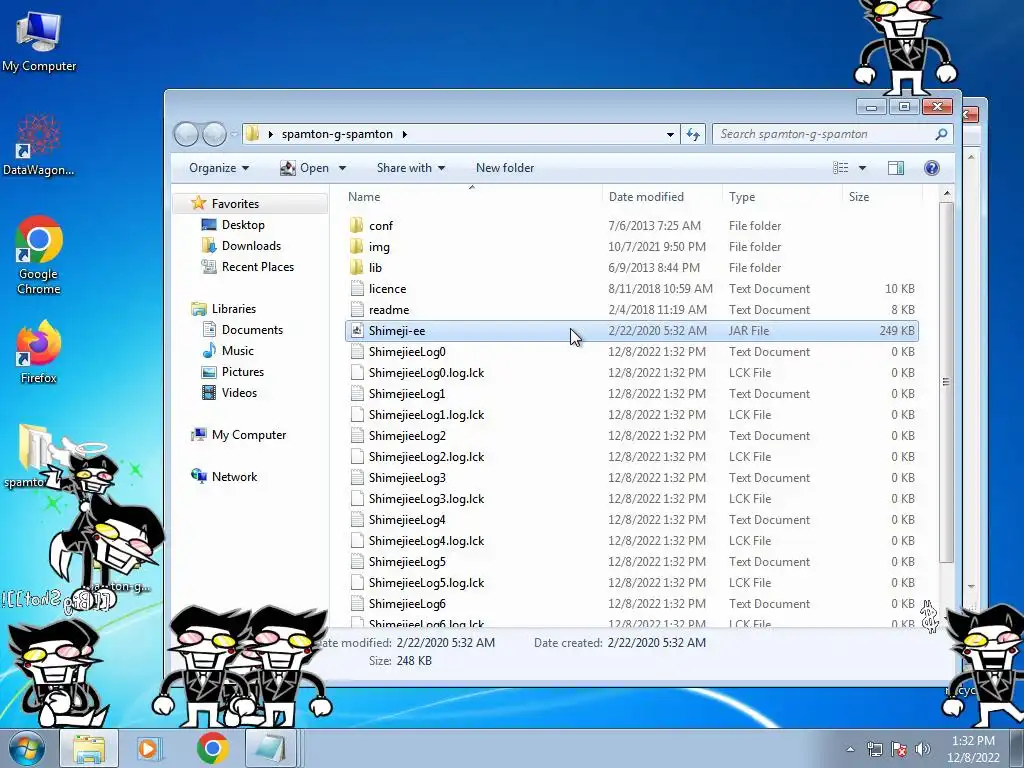The width and height of the screenshot is (1024, 768).
Task: Open the Share with menu
Action: click(411, 168)
